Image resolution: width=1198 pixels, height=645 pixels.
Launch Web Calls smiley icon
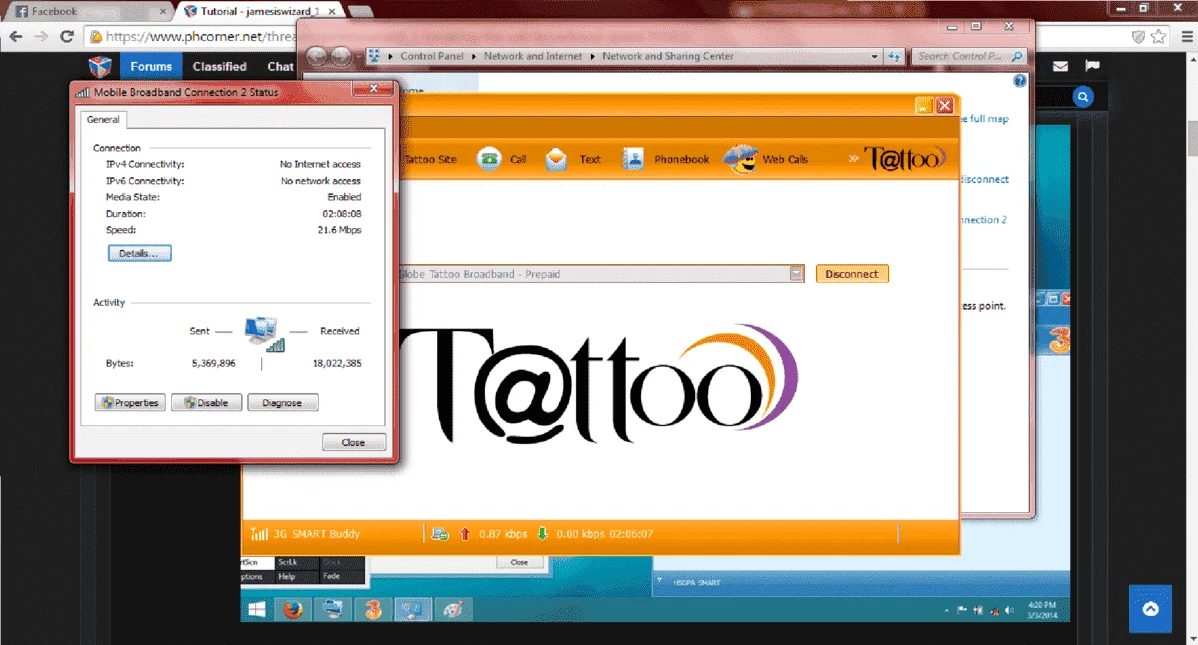click(x=740, y=159)
